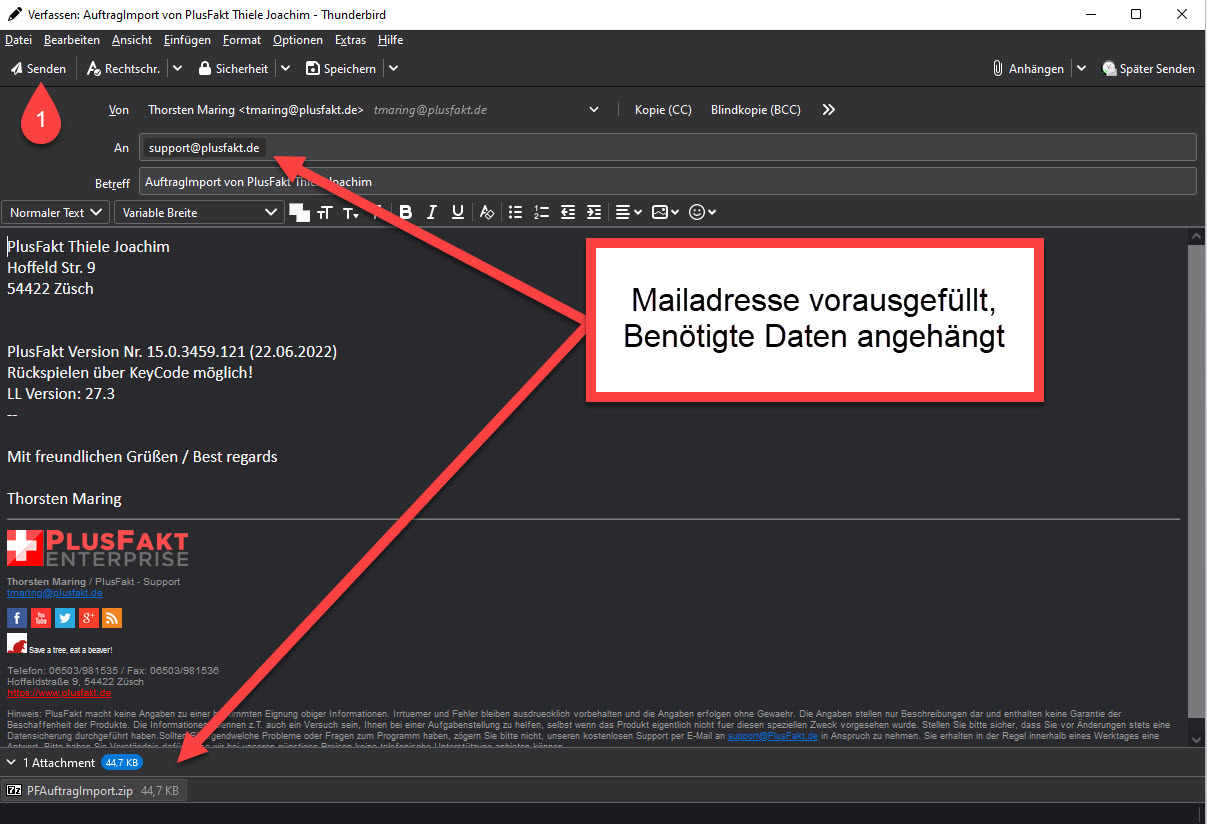This screenshot has height=824, width=1207.
Task: Apply bulleted list
Action: [x=516, y=212]
